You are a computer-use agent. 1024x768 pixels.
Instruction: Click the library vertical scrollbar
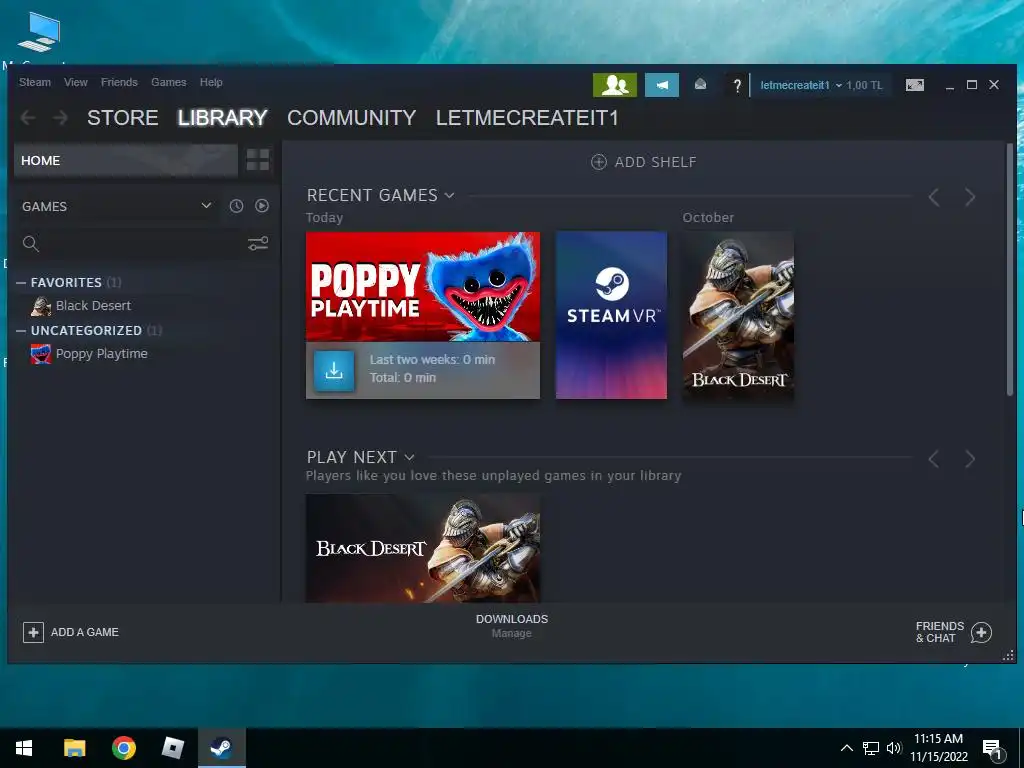pyautogui.click(x=1010, y=269)
